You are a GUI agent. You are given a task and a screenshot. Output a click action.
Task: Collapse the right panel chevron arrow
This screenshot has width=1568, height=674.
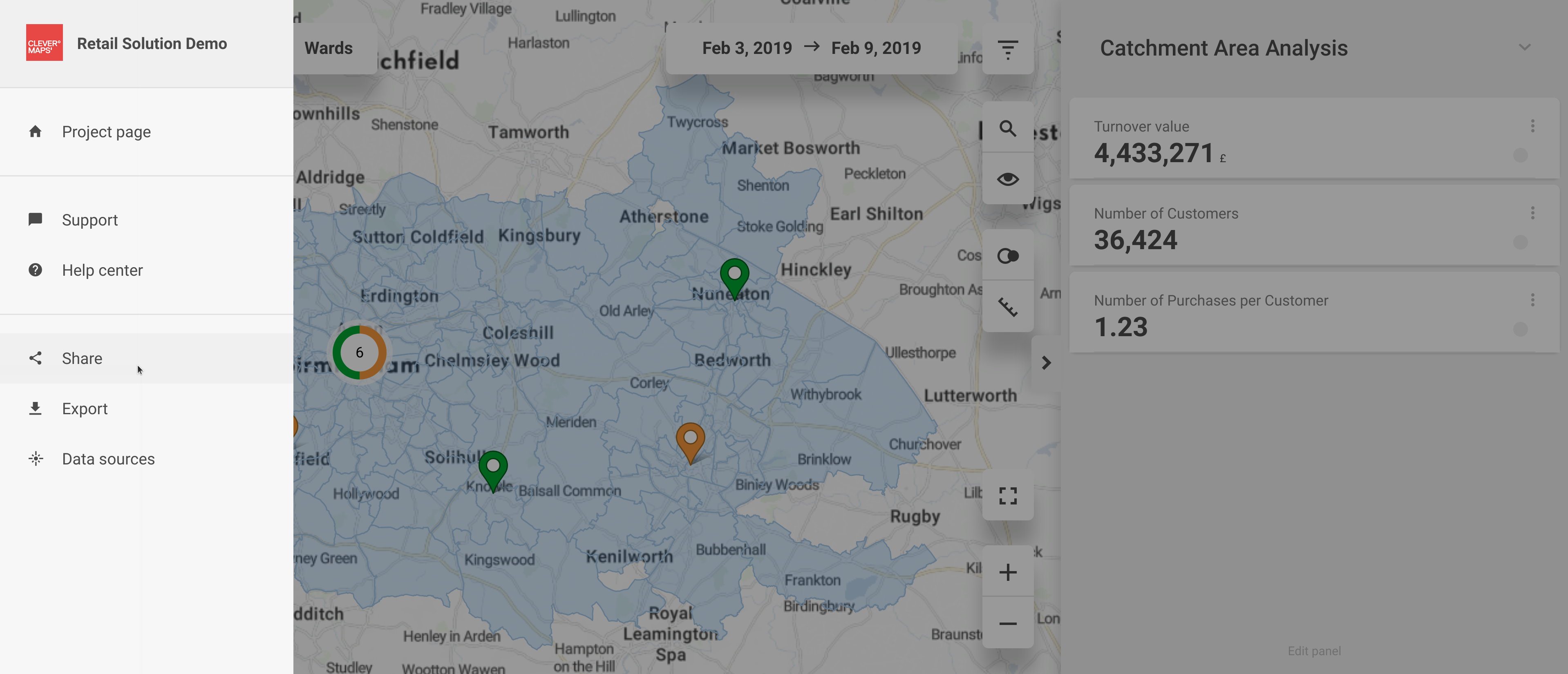pyautogui.click(x=1046, y=363)
